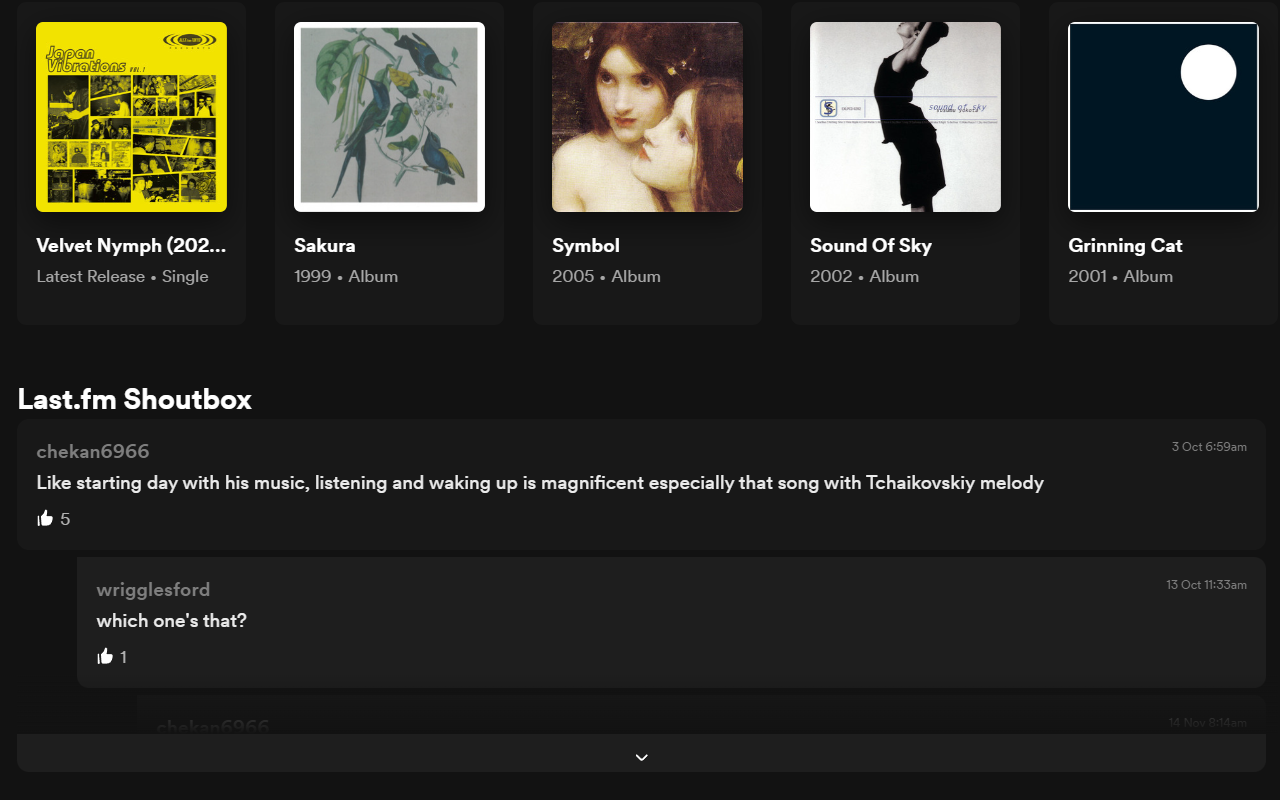The height and width of the screenshot is (800, 1280).
Task: View the Symbol album cover
Action: click(647, 116)
